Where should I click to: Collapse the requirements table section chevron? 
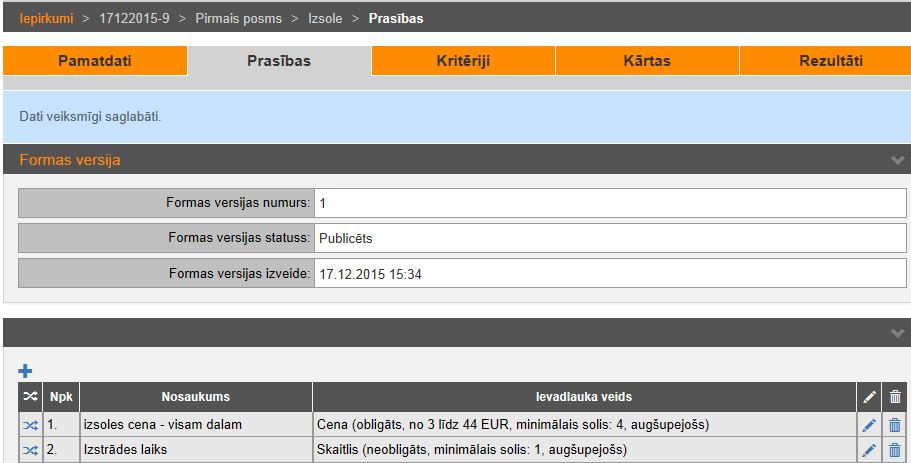(x=897, y=333)
